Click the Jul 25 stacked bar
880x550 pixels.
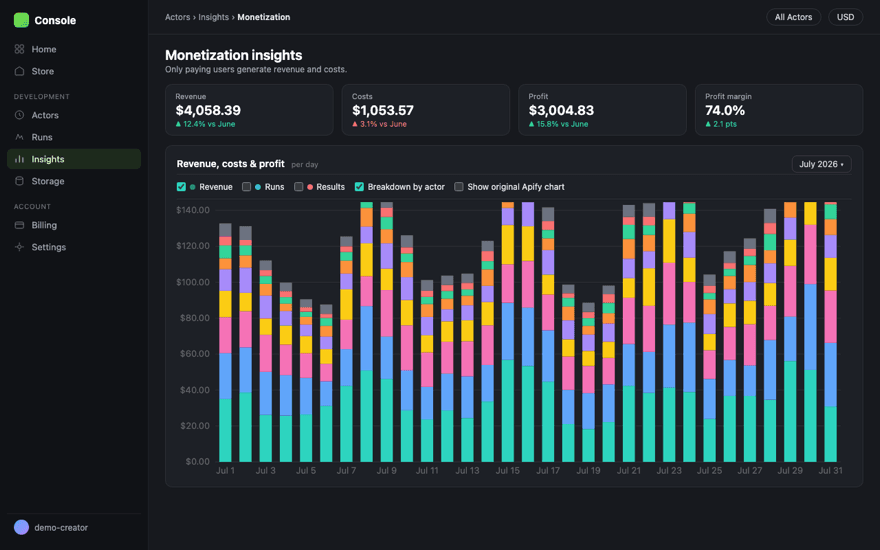(709, 368)
